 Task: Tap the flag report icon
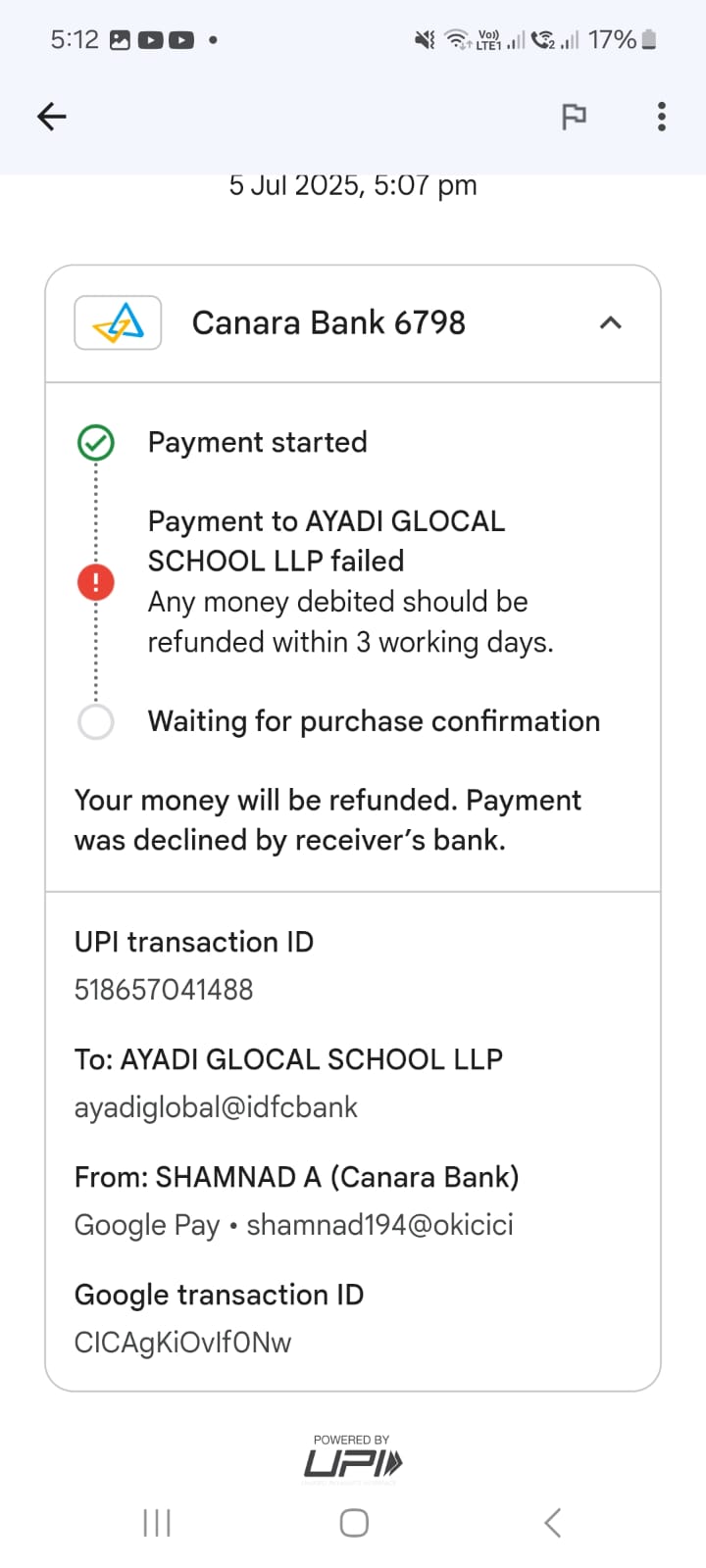point(574,117)
